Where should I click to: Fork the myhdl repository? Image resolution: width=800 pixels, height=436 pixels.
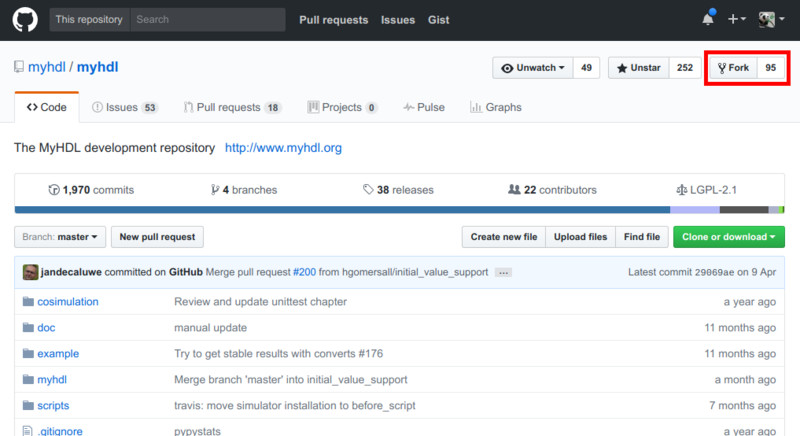click(734, 68)
